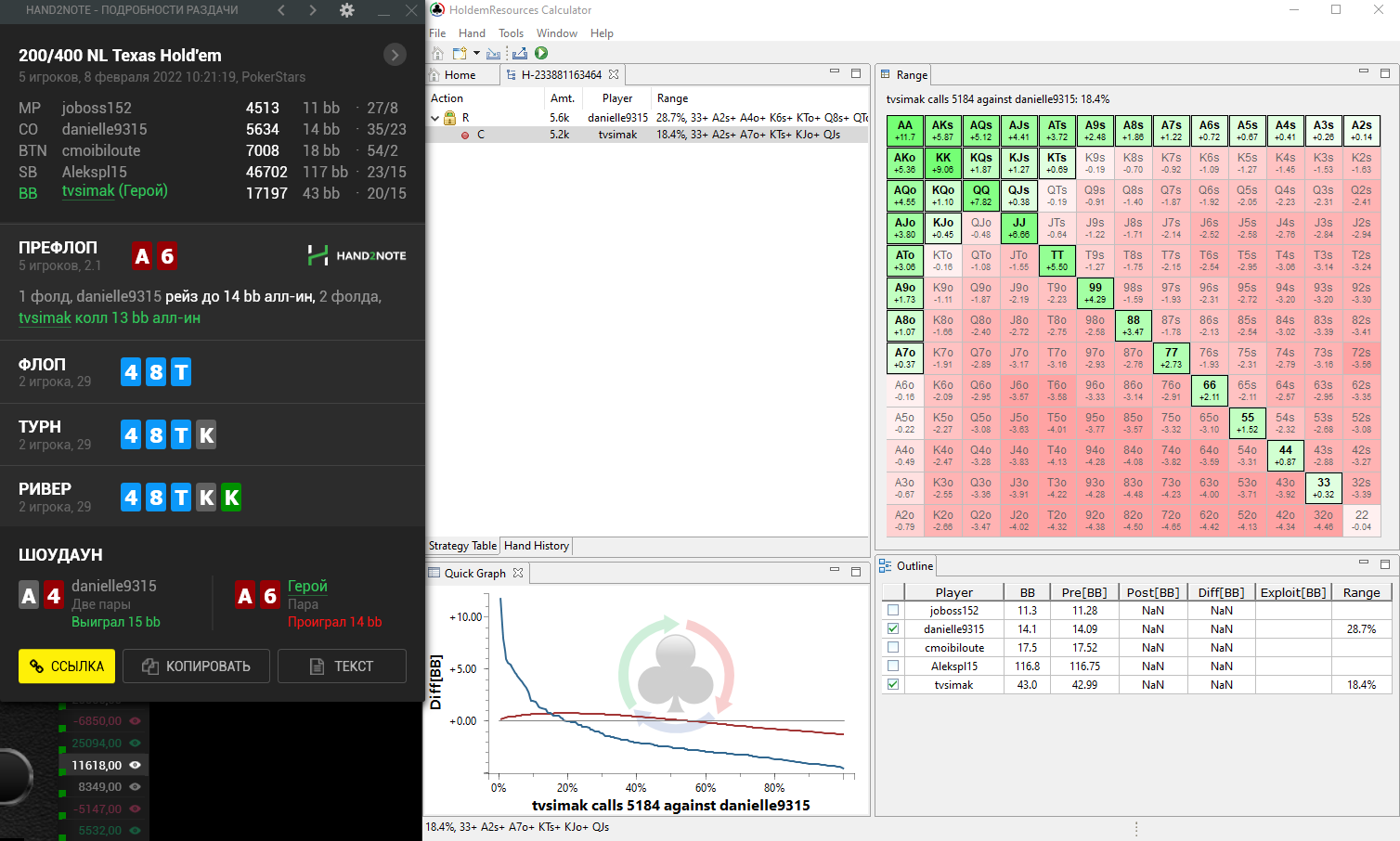Viewport: 1400px width, 841px height.
Task: Click the HoldemResources Calculator title icon
Action: coord(437,9)
